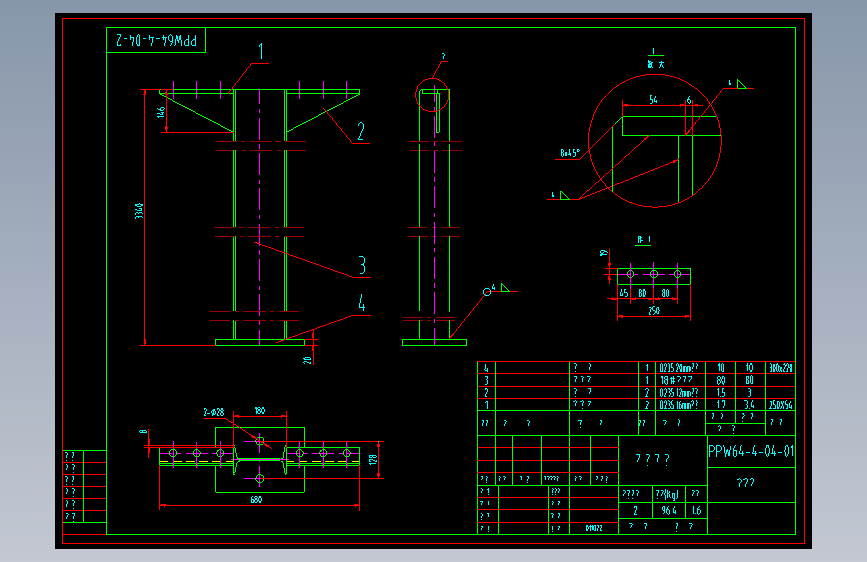Image resolution: width=867 pixels, height=562 pixels.
Task: Click the 20 base thickness dimension
Action: [x=307, y=360]
